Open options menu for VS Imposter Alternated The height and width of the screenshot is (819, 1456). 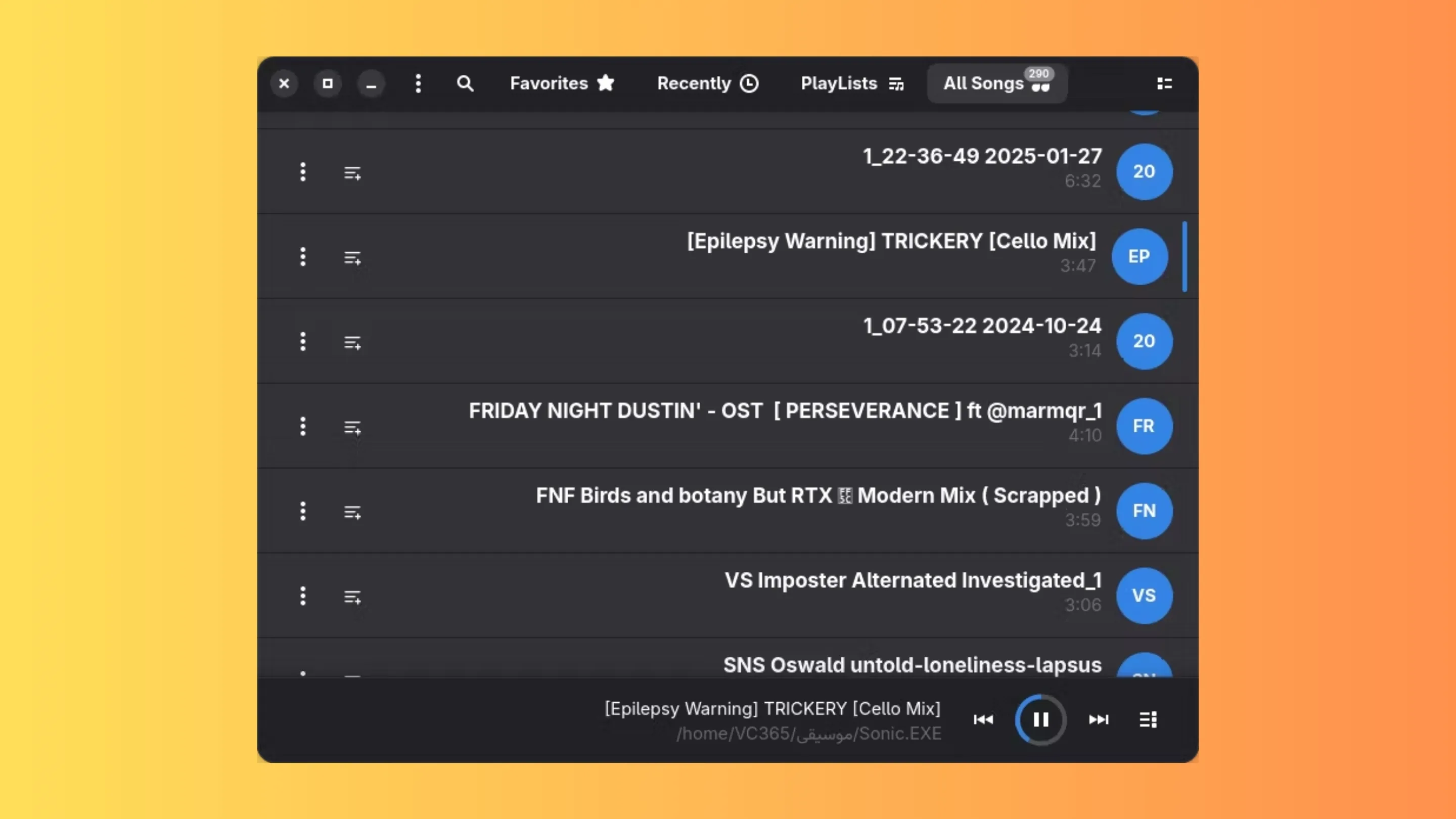tap(303, 596)
